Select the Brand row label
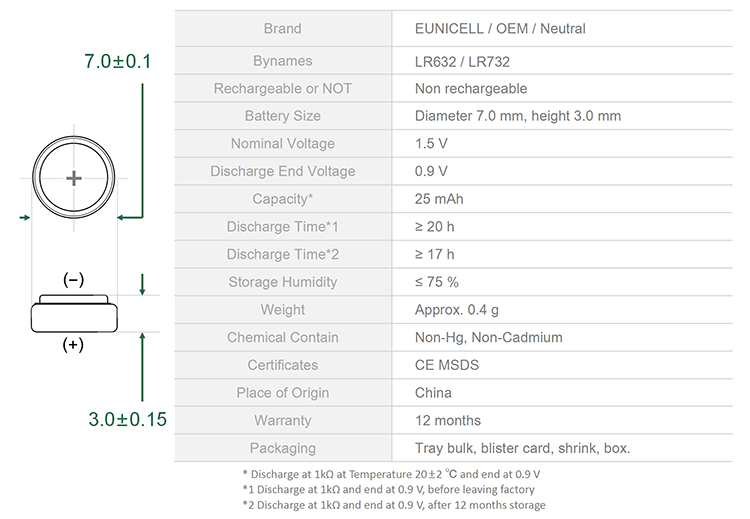The height and width of the screenshot is (519, 750). [x=283, y=29]
